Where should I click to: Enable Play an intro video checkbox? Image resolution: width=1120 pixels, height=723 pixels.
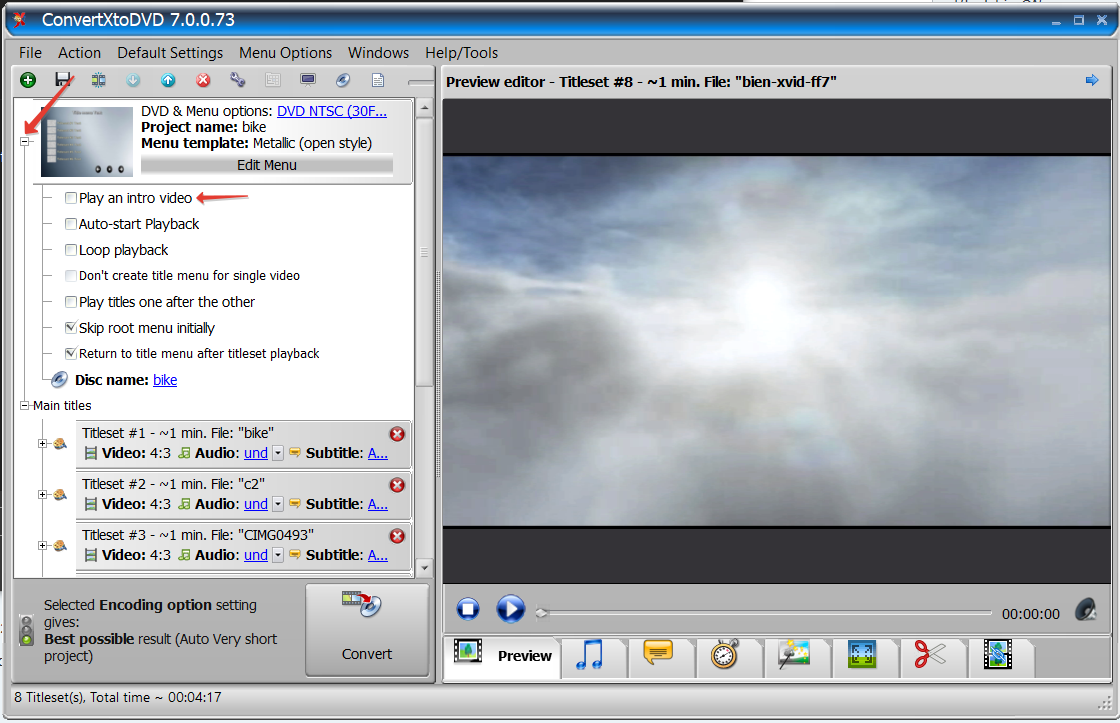(71, 198)
